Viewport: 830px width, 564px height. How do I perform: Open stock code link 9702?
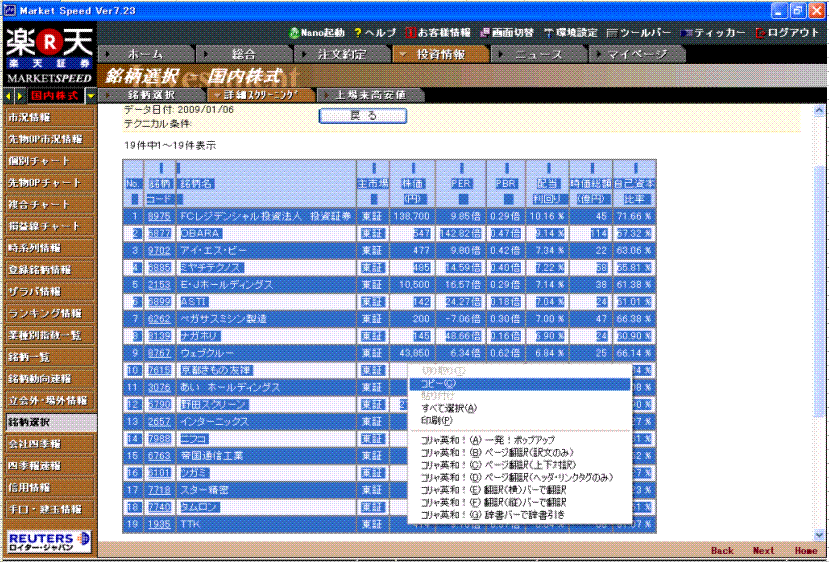(159, 250)
